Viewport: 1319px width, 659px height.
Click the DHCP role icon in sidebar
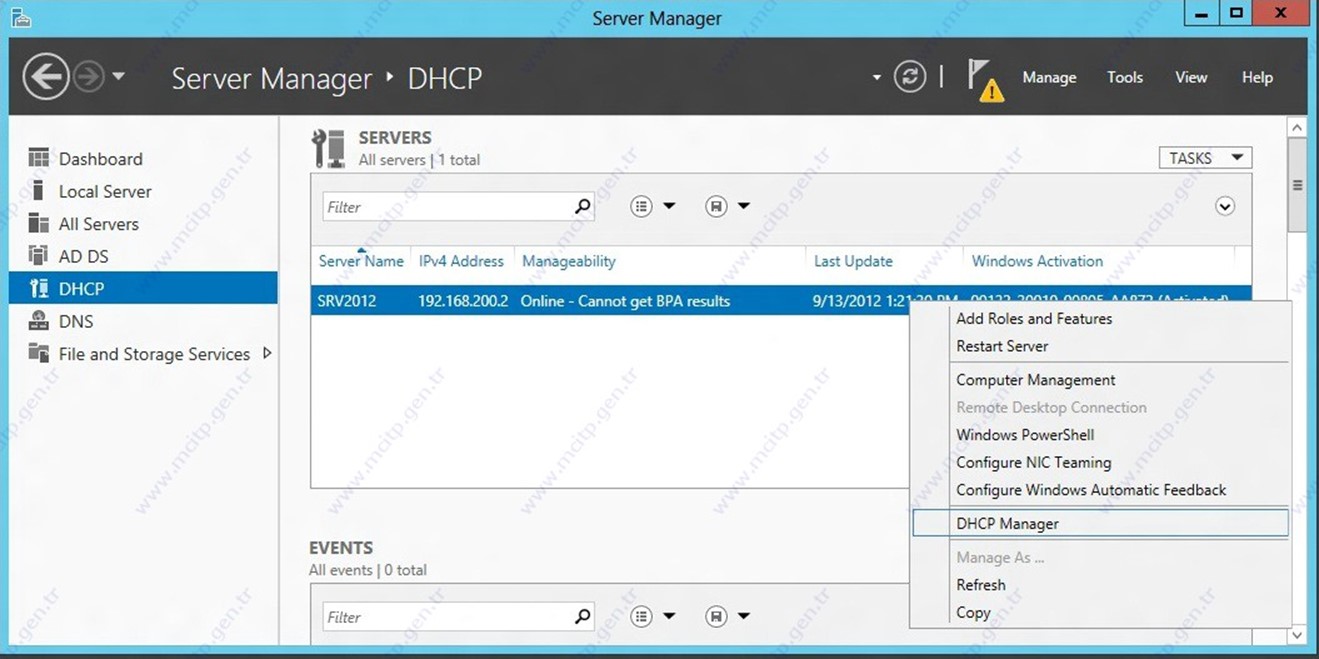(39, 288)
